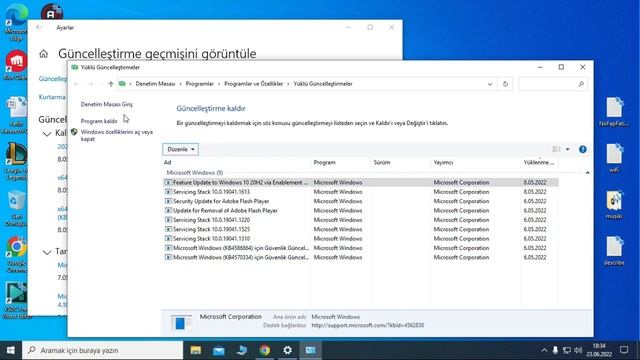Click Kurtarma link in Ayarlar window
Screen dimensions: 640x360
click(x=52, y=97)
